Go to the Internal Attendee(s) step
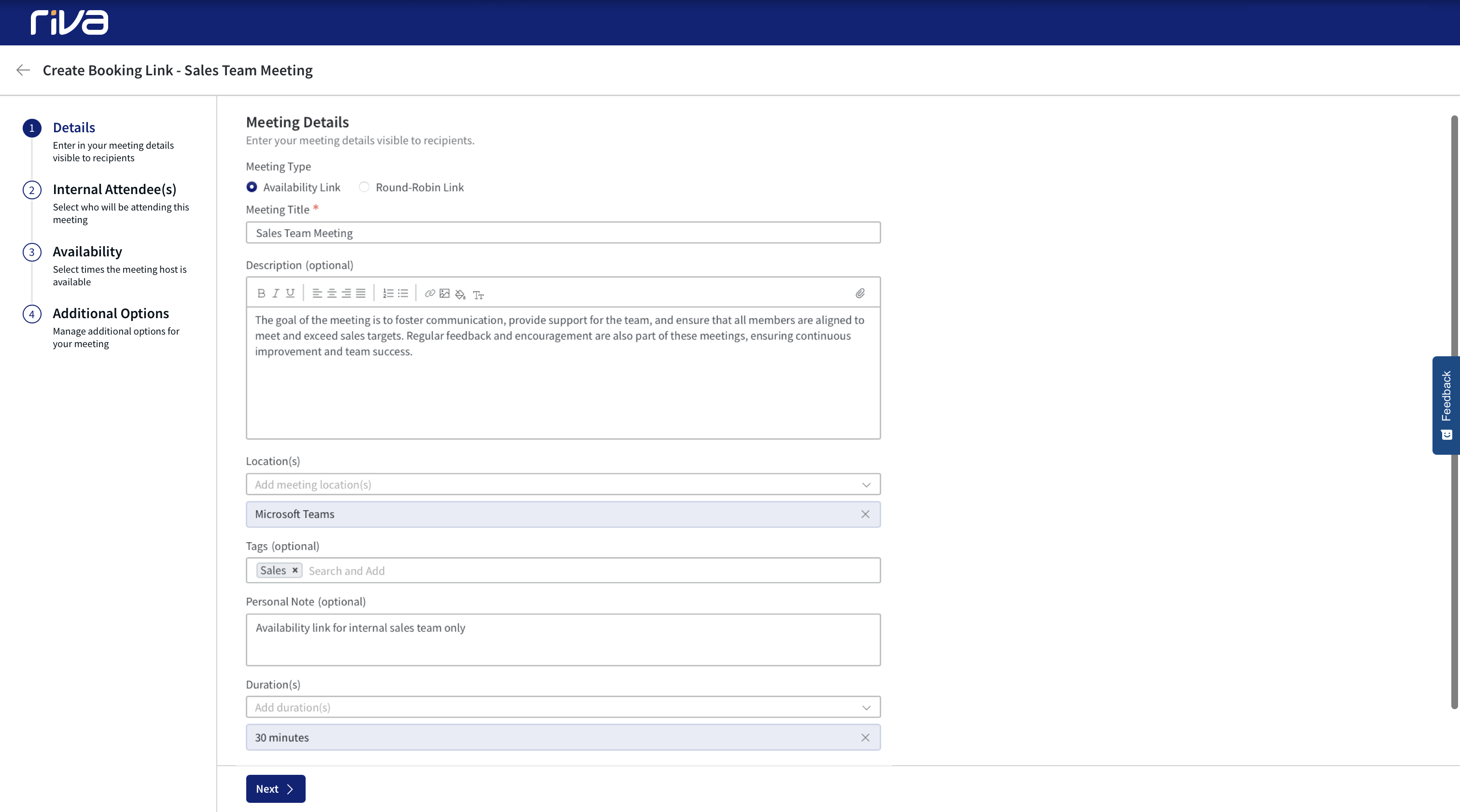This screenshot has height=812, width=1460. (114, 189)
